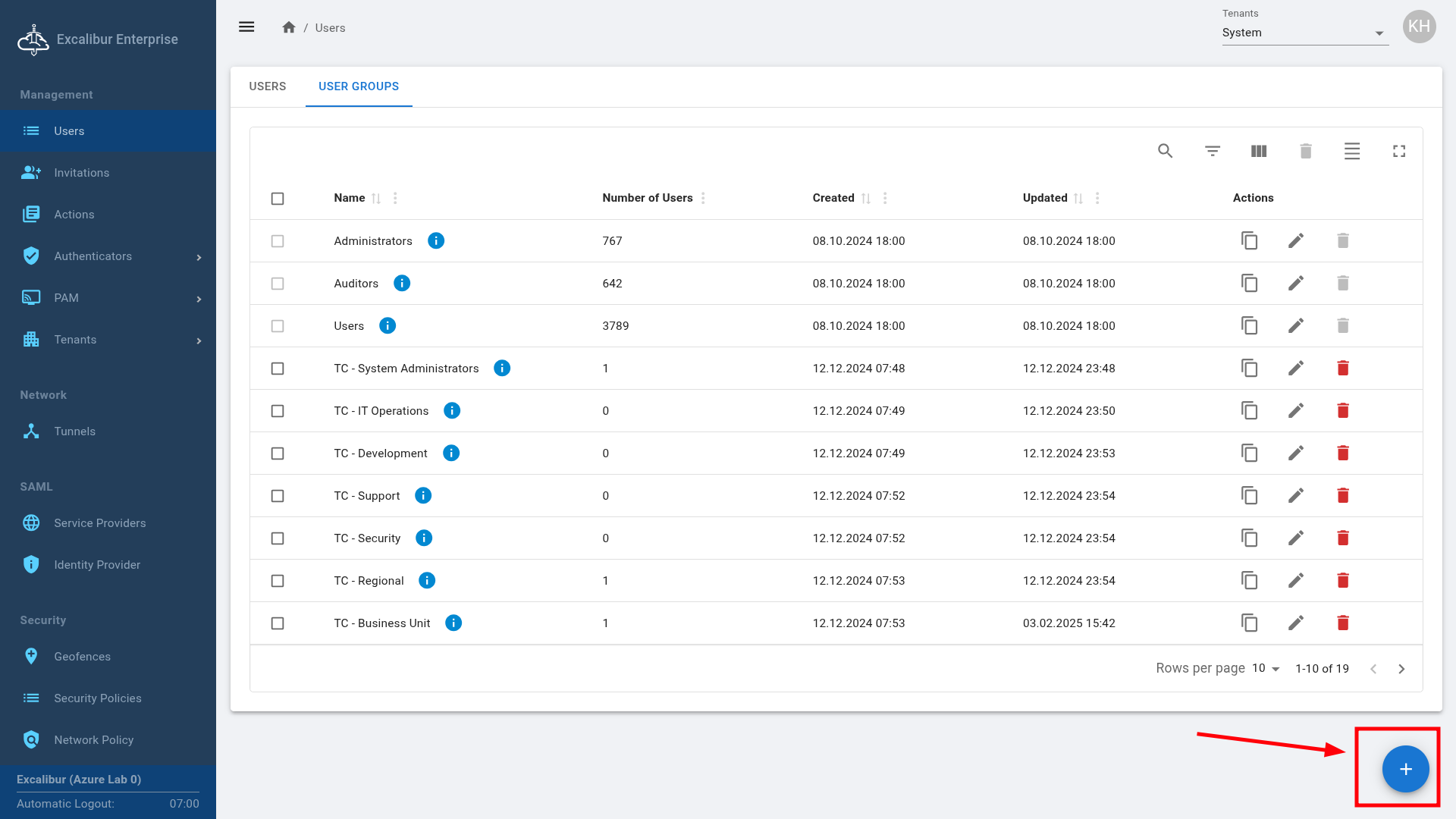Edit the TC - Security group
This screenshot has width=1456, height=819.
pos(1296,538)
